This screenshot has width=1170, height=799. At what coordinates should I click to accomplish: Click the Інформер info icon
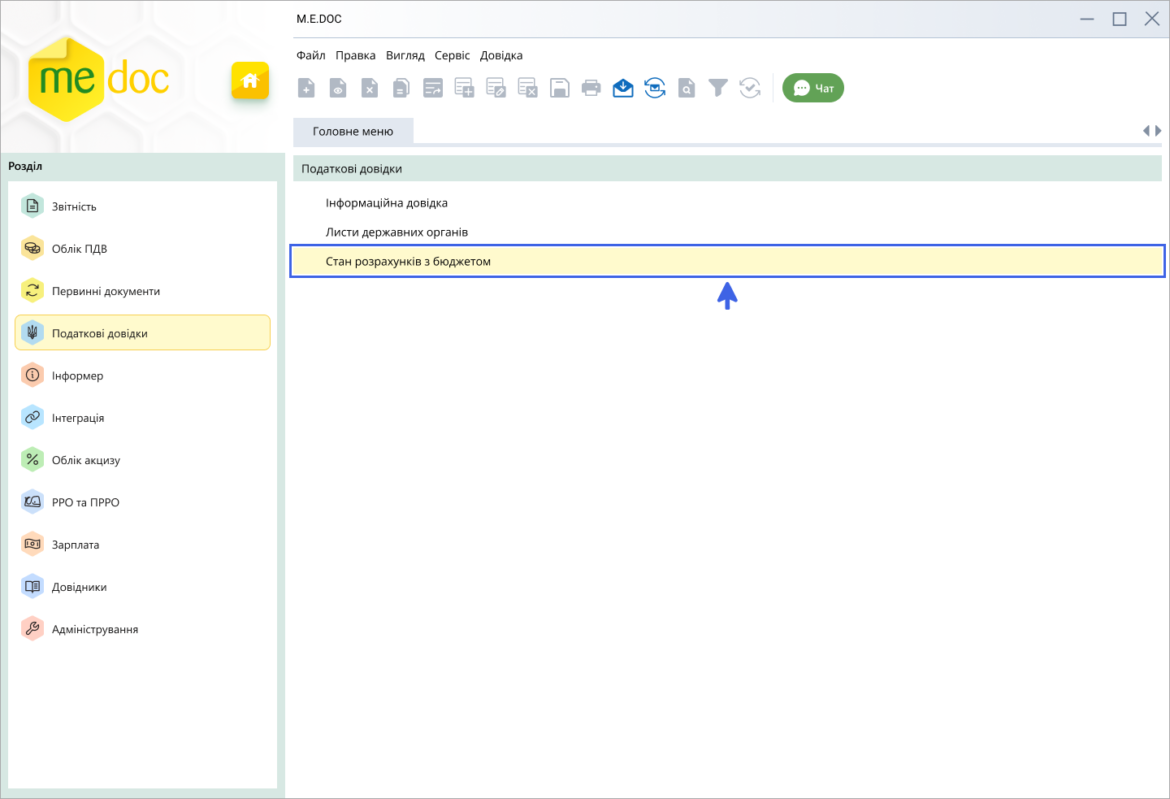click(x=32, y=375)
